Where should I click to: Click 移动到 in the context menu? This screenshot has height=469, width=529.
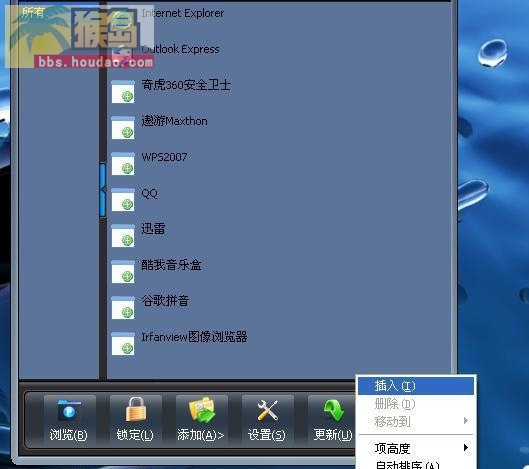click(x=416, y=421)
